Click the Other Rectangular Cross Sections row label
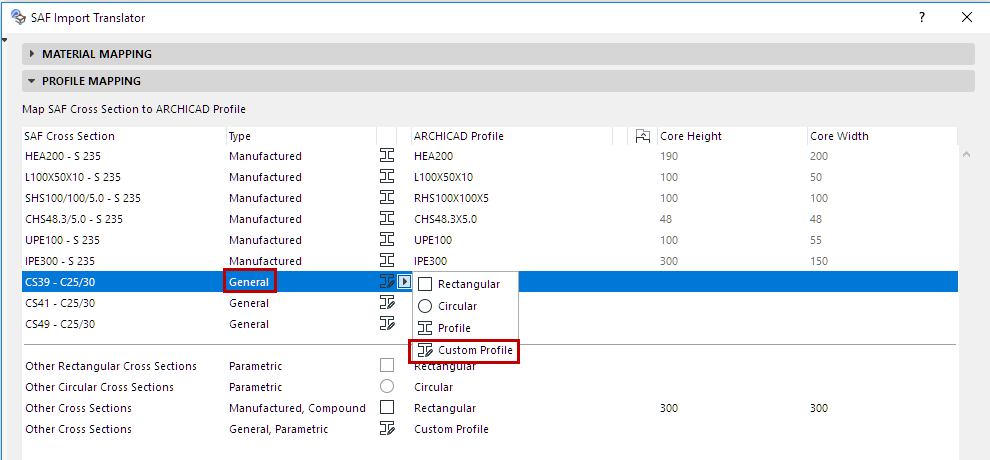 point(110,366)
